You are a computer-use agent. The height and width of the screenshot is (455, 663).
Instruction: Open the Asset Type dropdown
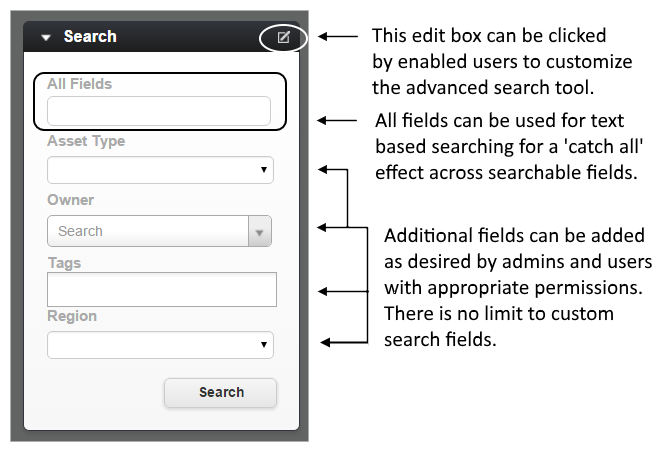(160, 170)
